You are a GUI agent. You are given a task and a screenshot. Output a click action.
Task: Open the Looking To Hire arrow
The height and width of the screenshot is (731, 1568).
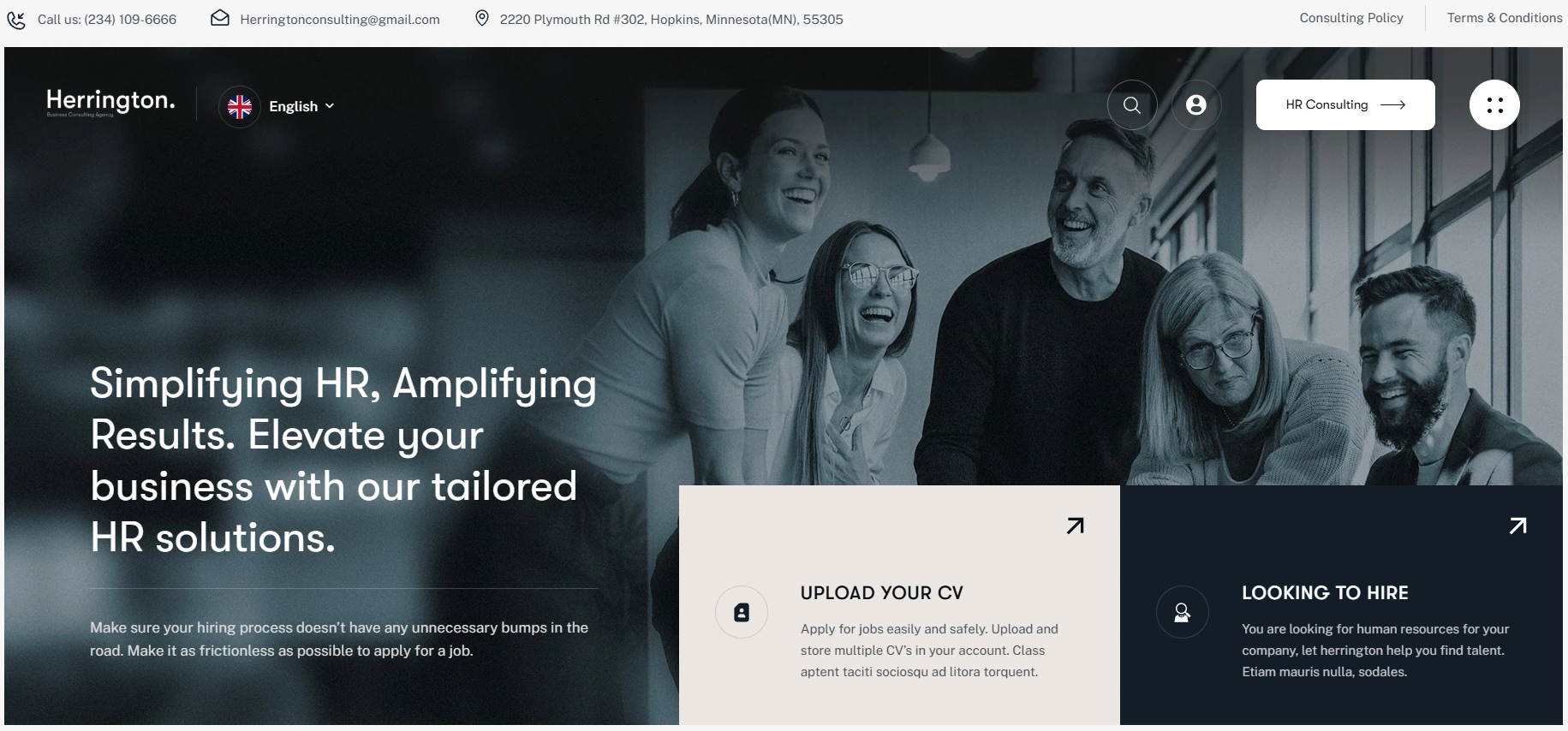[x=1517, y=526]
